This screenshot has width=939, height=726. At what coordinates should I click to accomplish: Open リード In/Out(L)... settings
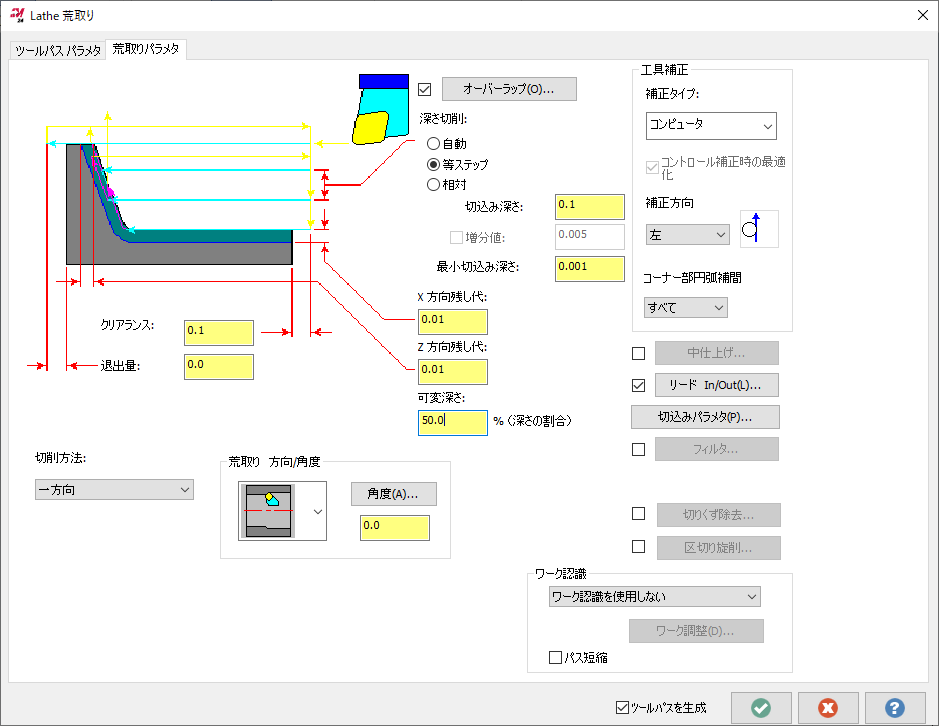[716, 385]
